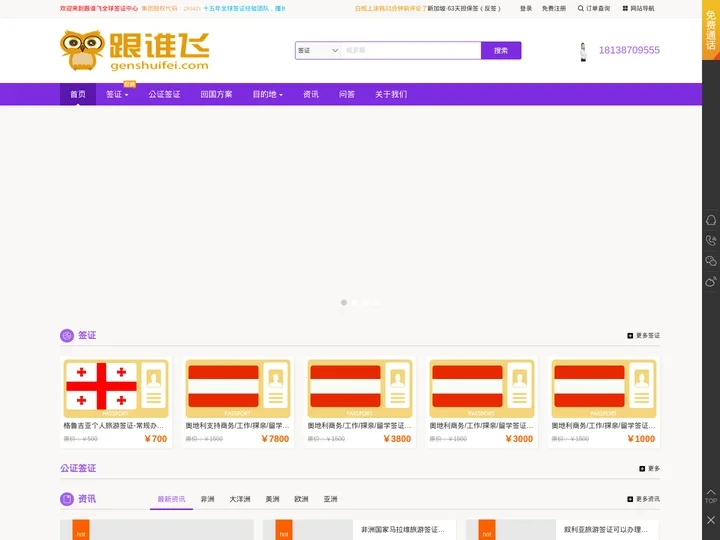Click hot badge on 叙利亚 news card
The height and width of the screenshot is (540, 720).
point(487,530)
